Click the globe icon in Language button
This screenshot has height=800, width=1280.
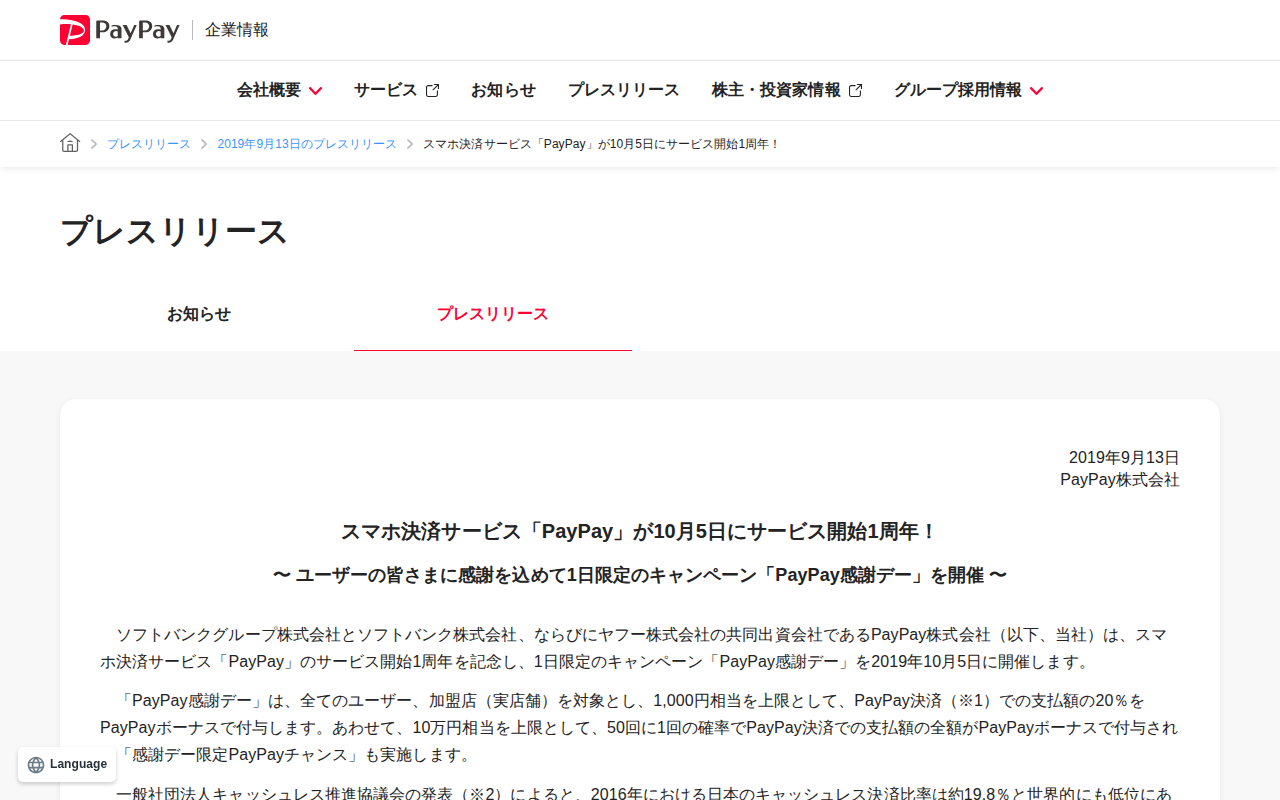[36, 765]
